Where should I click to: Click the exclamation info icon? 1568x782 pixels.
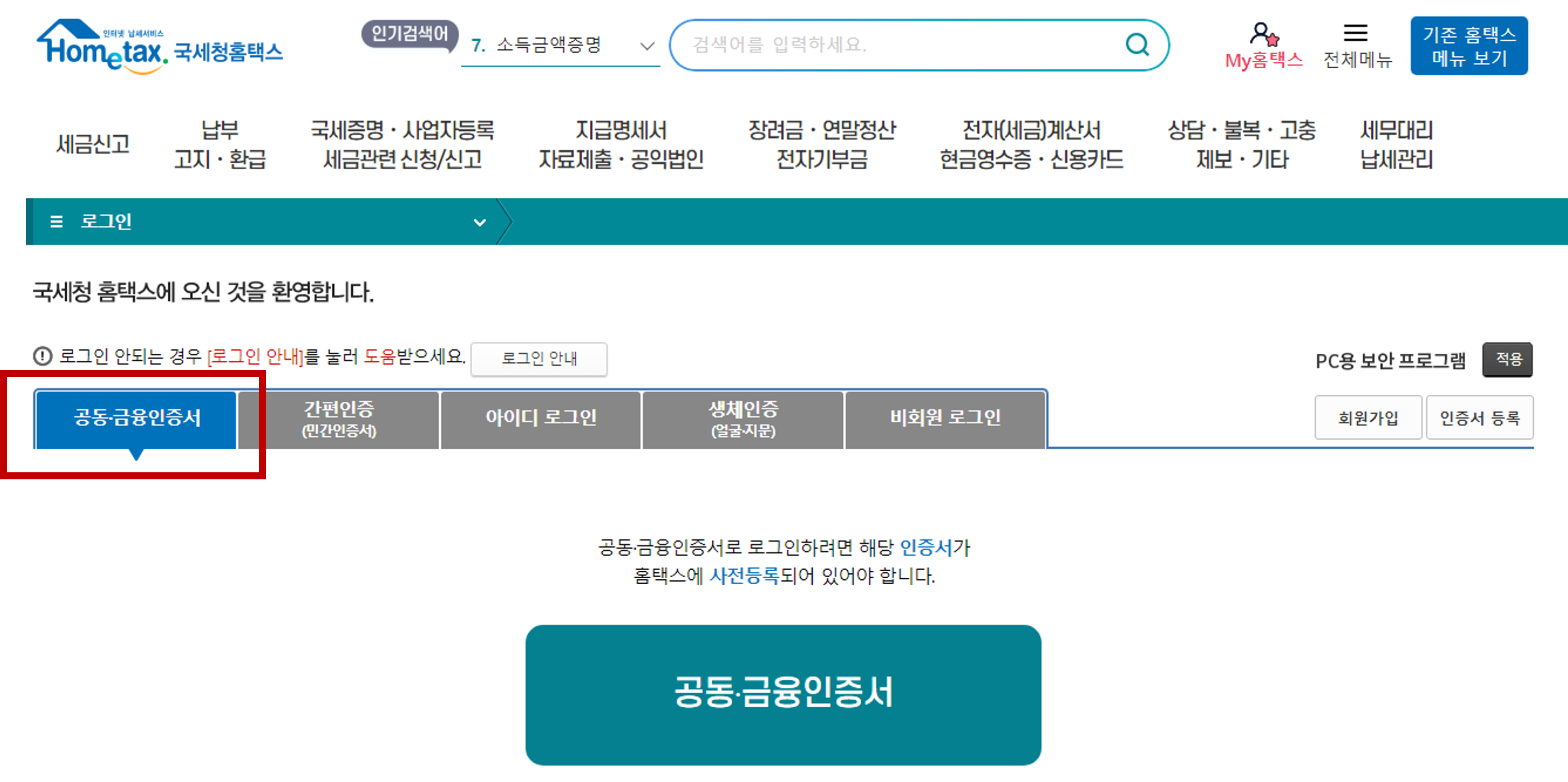(43, 356)
